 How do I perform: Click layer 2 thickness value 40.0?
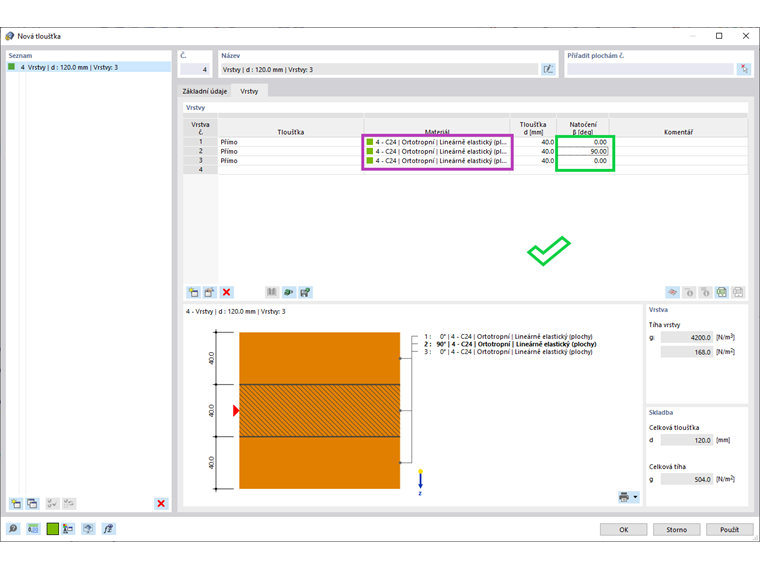click(533, 151)
